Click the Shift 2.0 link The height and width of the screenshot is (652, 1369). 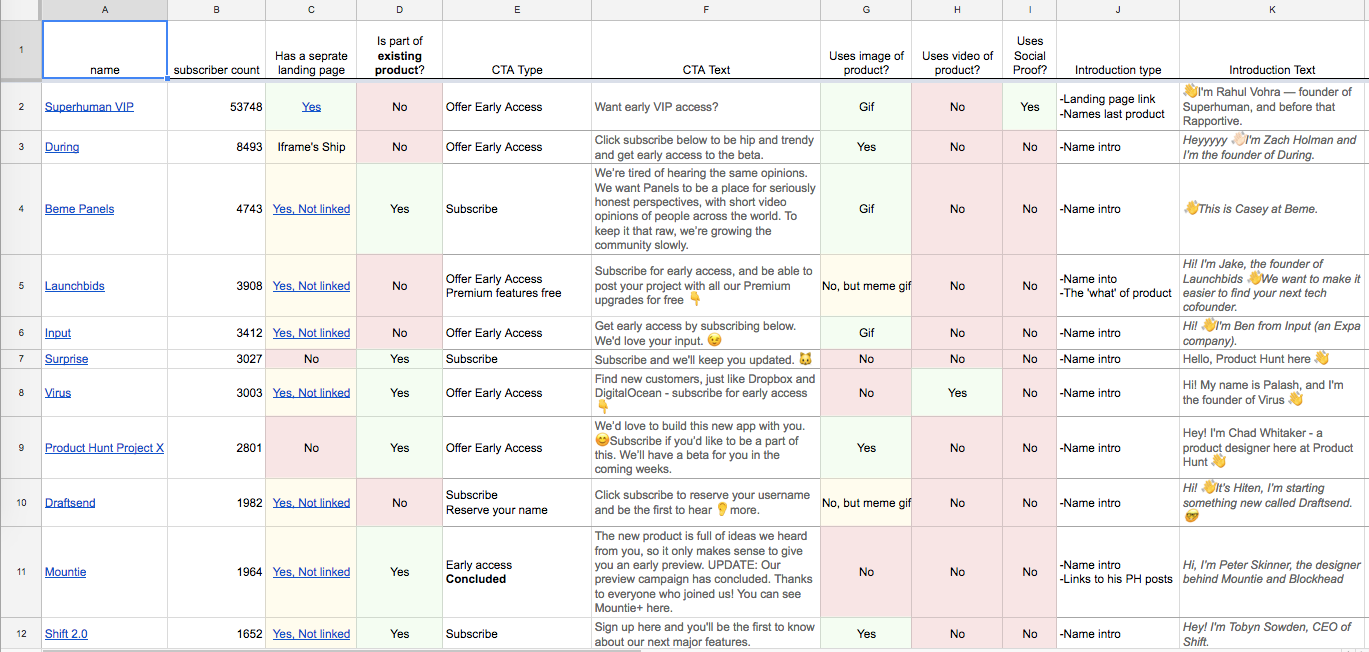66,634
